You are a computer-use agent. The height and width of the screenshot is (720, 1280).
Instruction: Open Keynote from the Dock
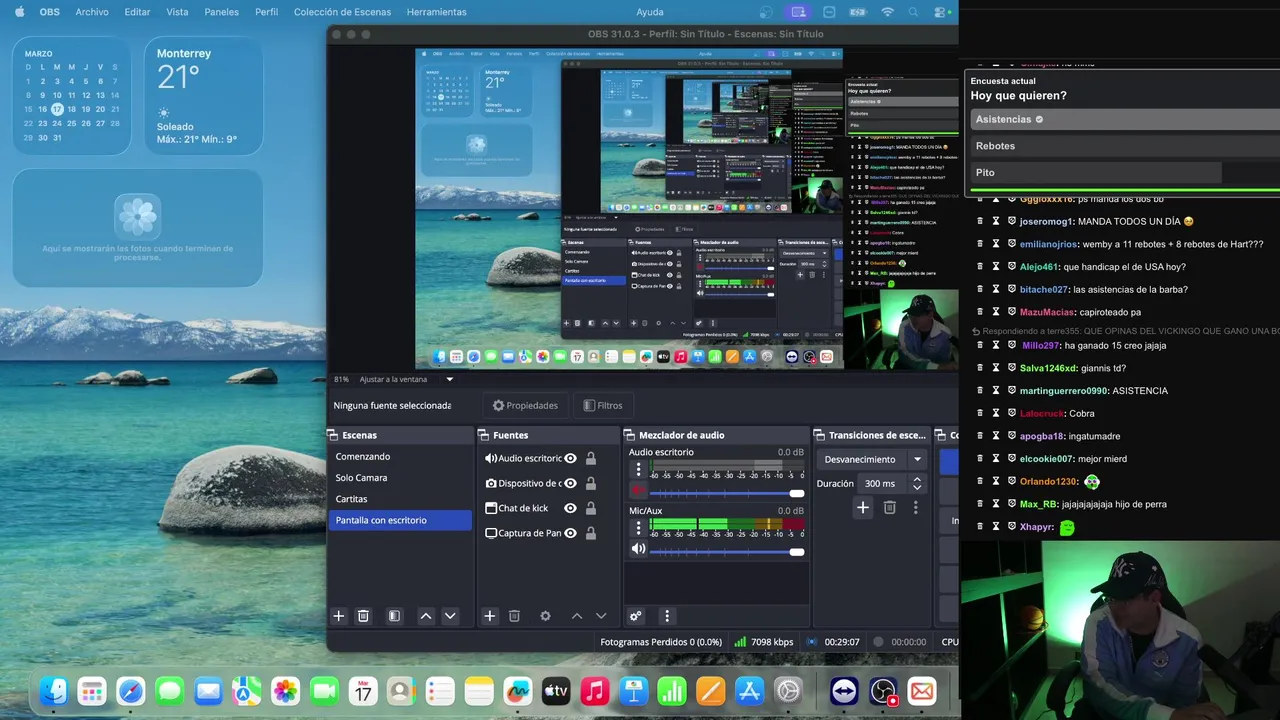tap(633, 691)
